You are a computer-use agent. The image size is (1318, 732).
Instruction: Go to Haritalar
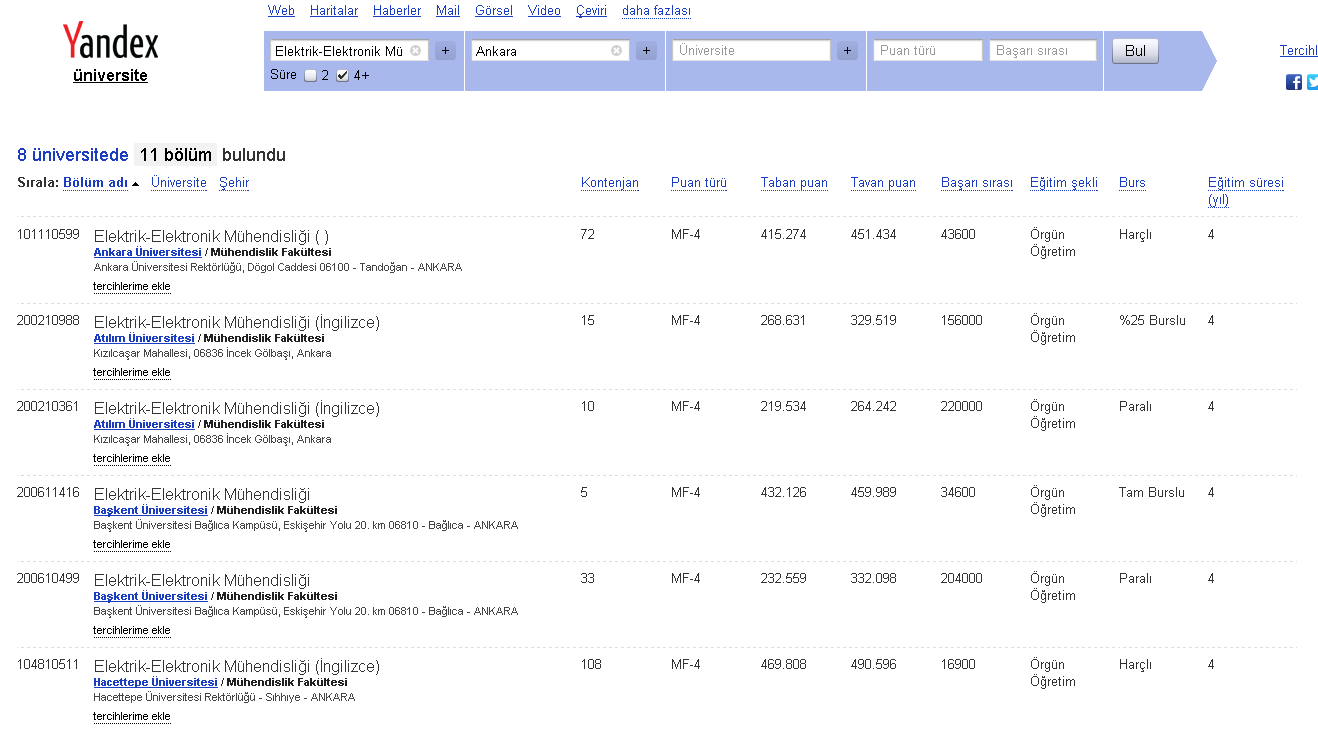point(334,11)
